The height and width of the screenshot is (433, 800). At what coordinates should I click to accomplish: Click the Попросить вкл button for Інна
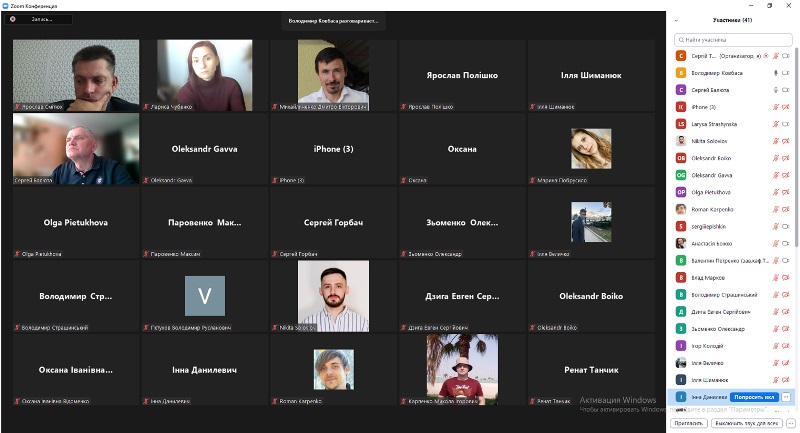tap(754, 397)
